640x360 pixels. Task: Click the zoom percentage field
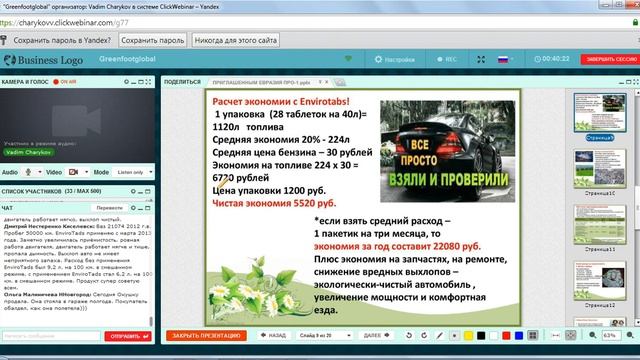click(x=611, y=336)
